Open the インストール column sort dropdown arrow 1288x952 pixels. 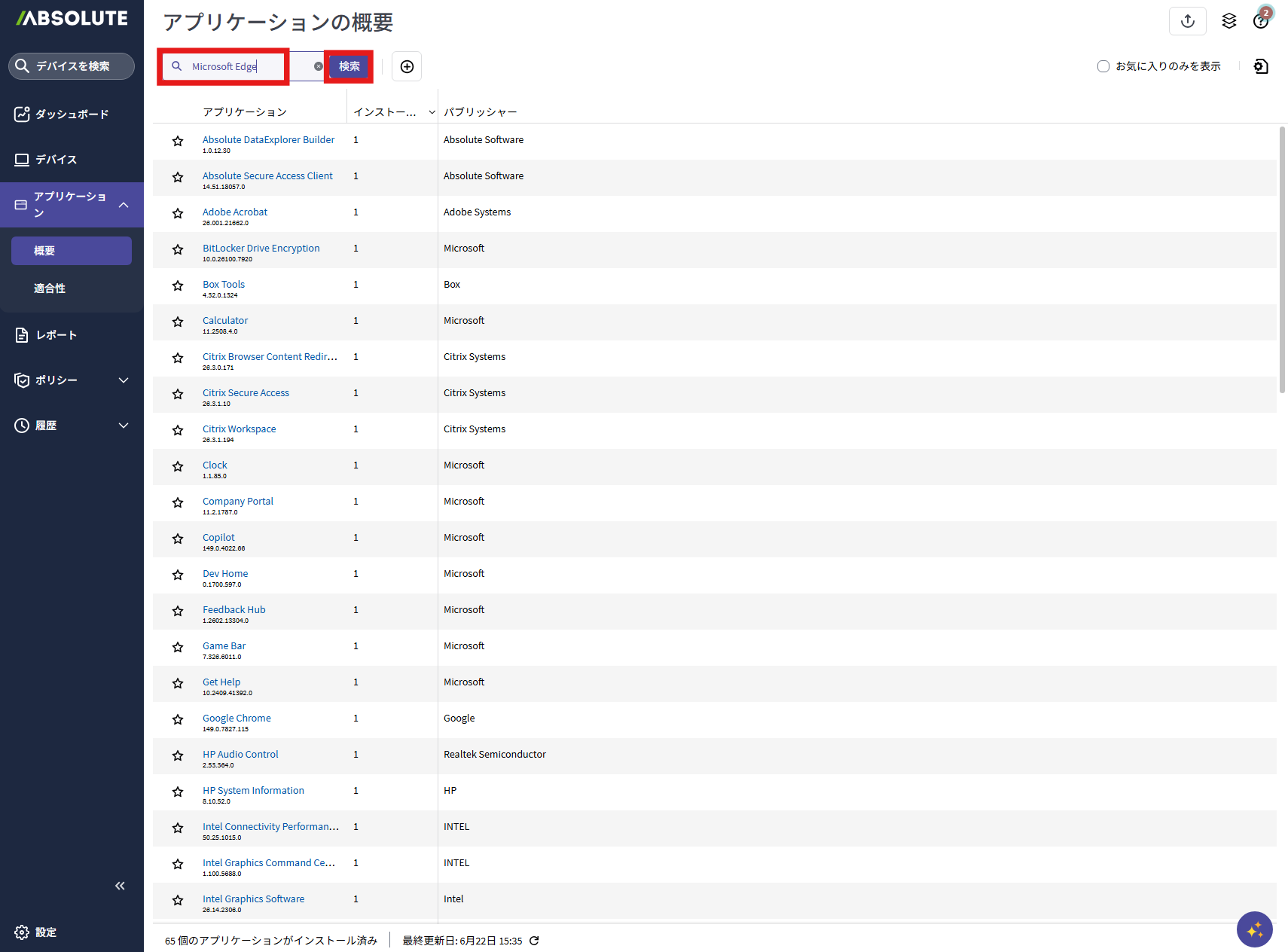point(432,112)
